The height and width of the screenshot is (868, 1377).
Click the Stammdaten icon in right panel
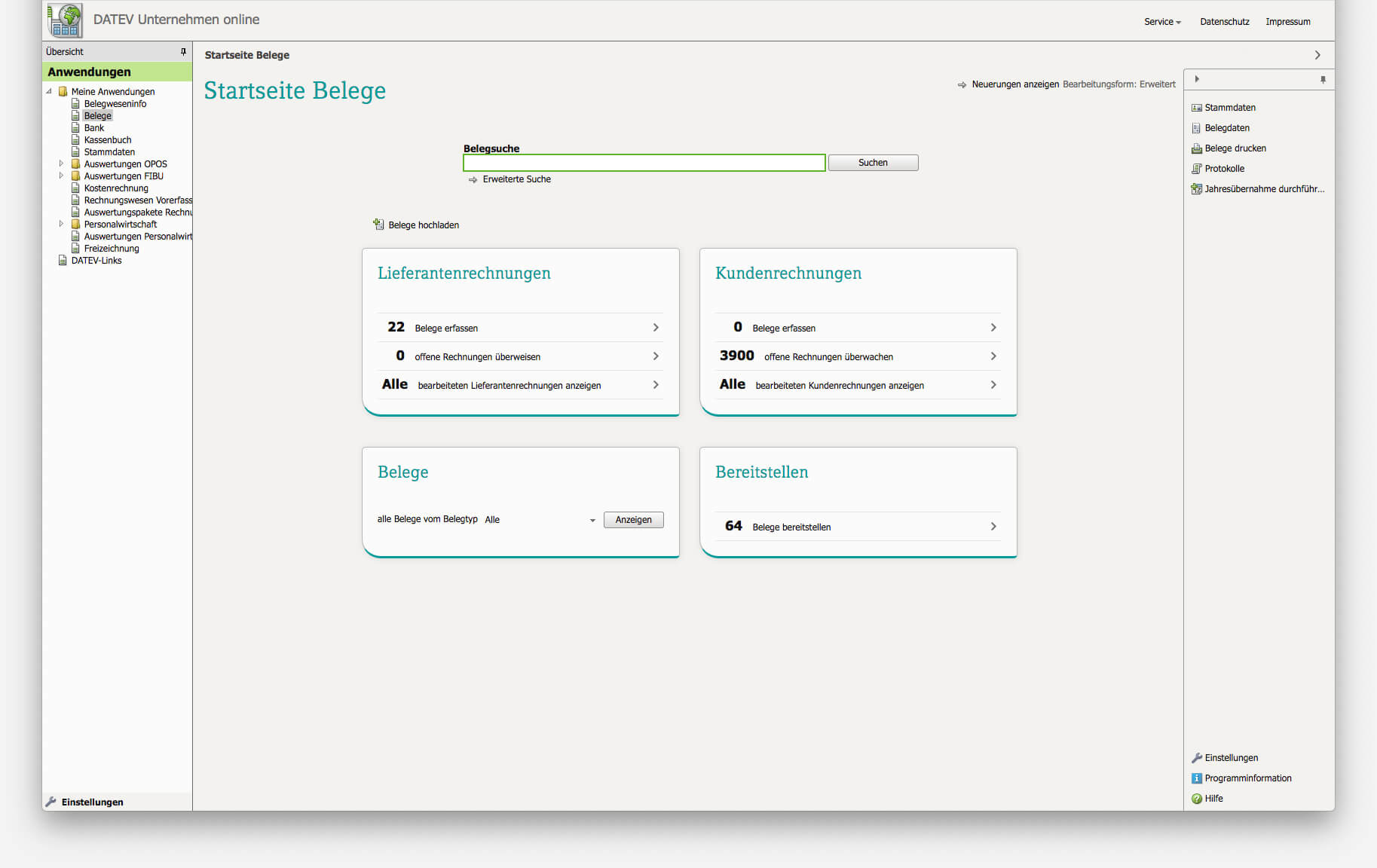tap(1196, 108)
